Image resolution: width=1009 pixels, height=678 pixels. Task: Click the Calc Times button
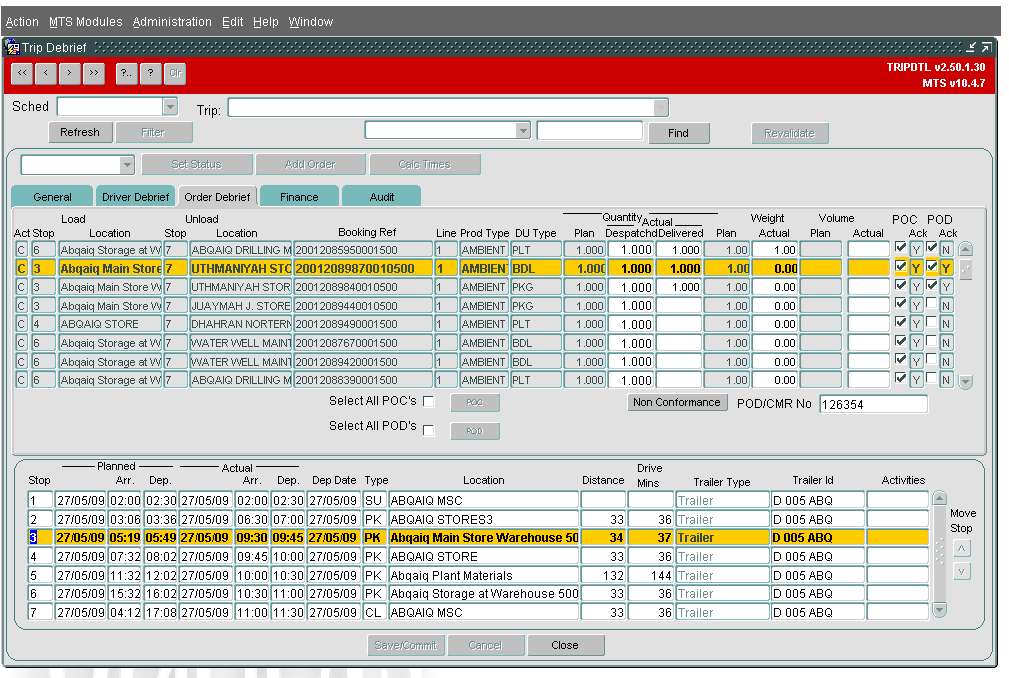[425, 165]
